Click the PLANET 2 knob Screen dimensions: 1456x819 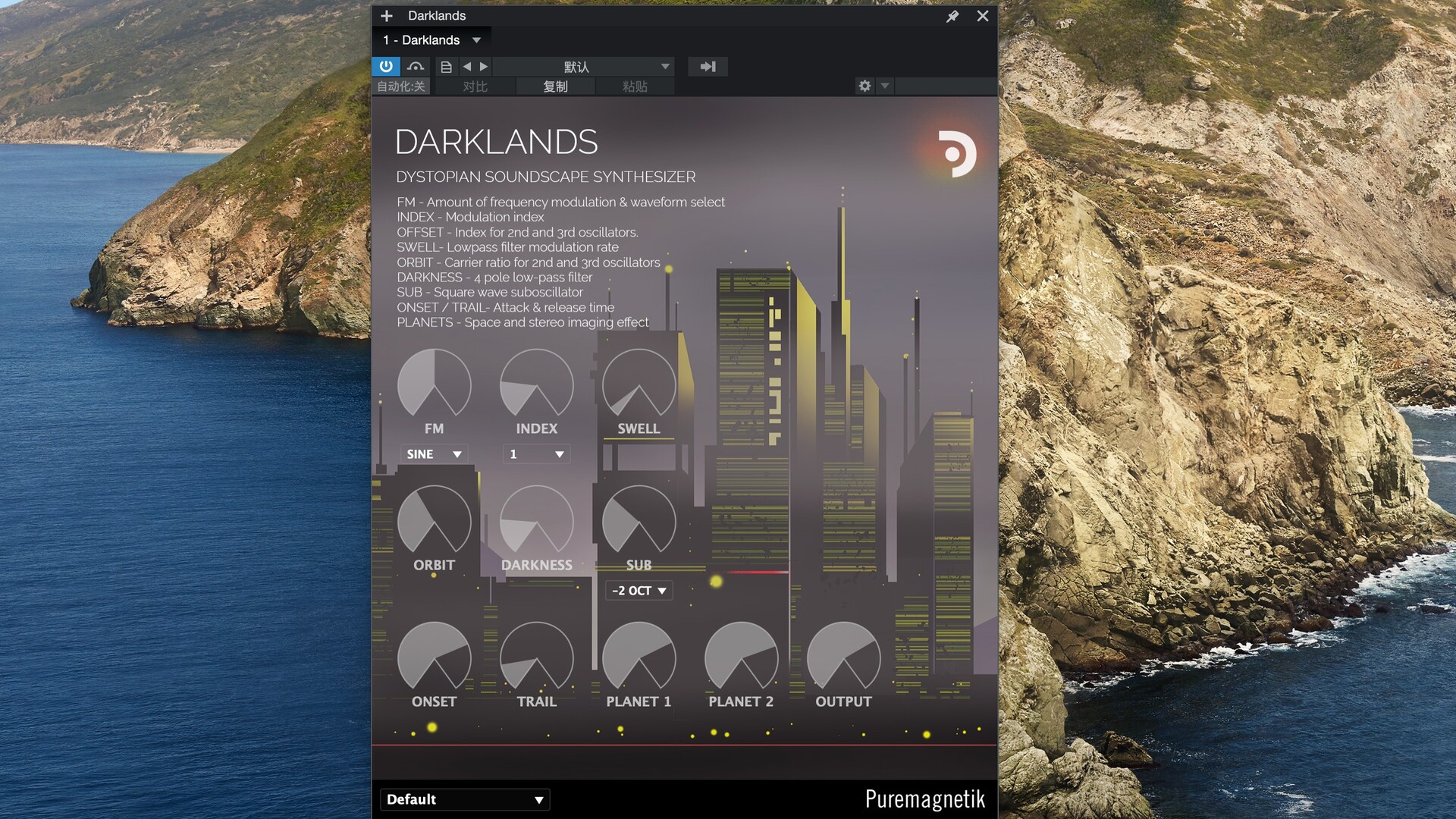(x=742, y=657)
